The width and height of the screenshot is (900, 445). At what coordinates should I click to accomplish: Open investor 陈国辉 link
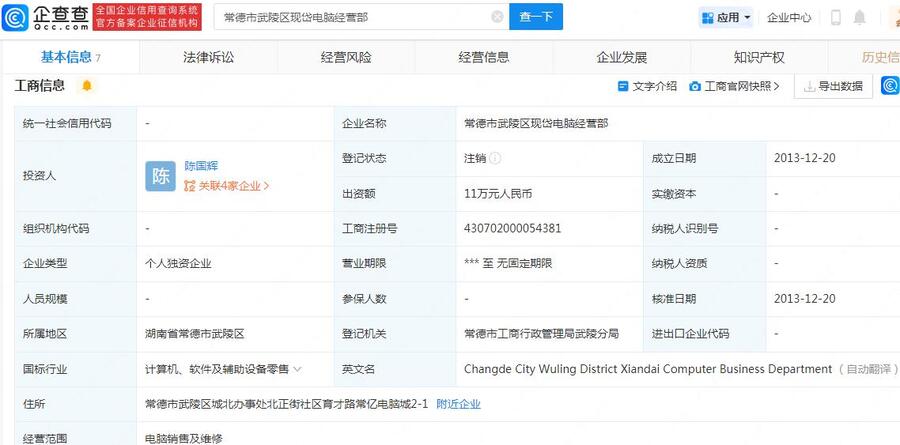point(201,166)
